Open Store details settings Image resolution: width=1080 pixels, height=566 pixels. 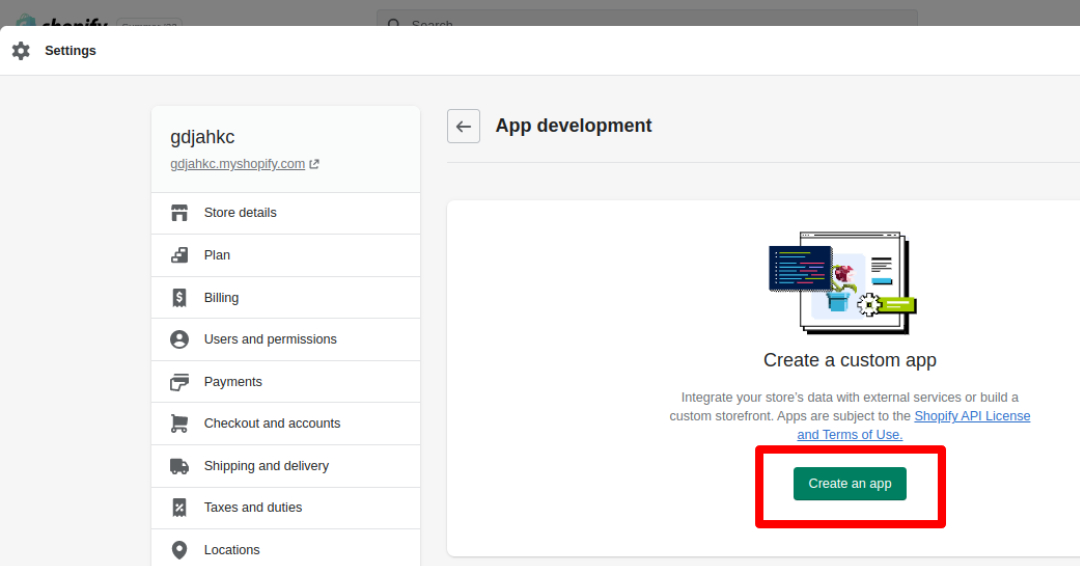[286, 213]
